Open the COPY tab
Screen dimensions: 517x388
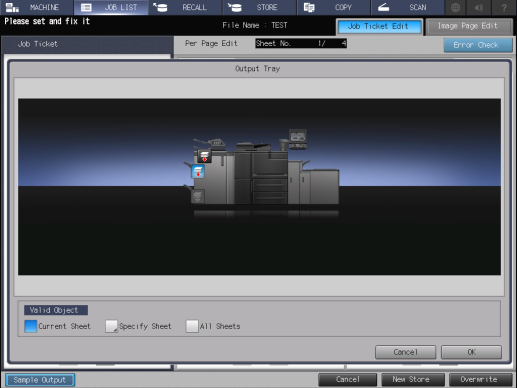point(334,7)
